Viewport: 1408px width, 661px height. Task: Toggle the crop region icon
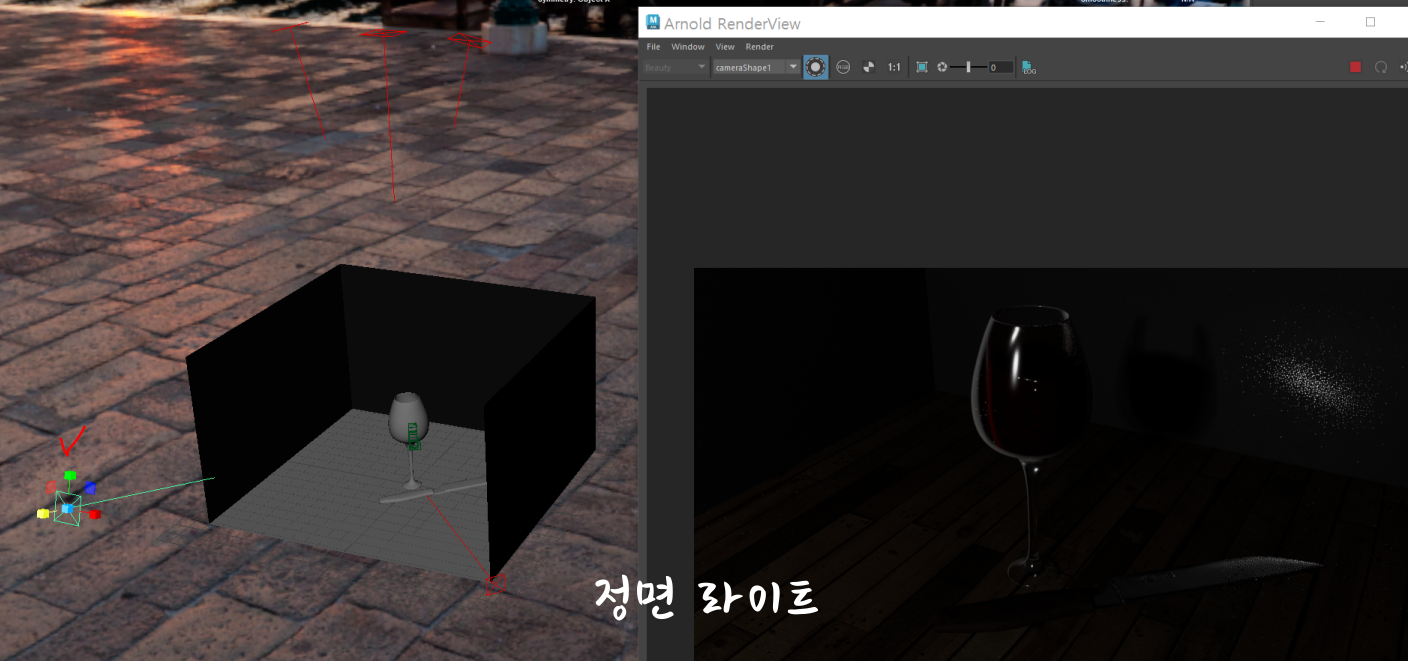[922, 67]
